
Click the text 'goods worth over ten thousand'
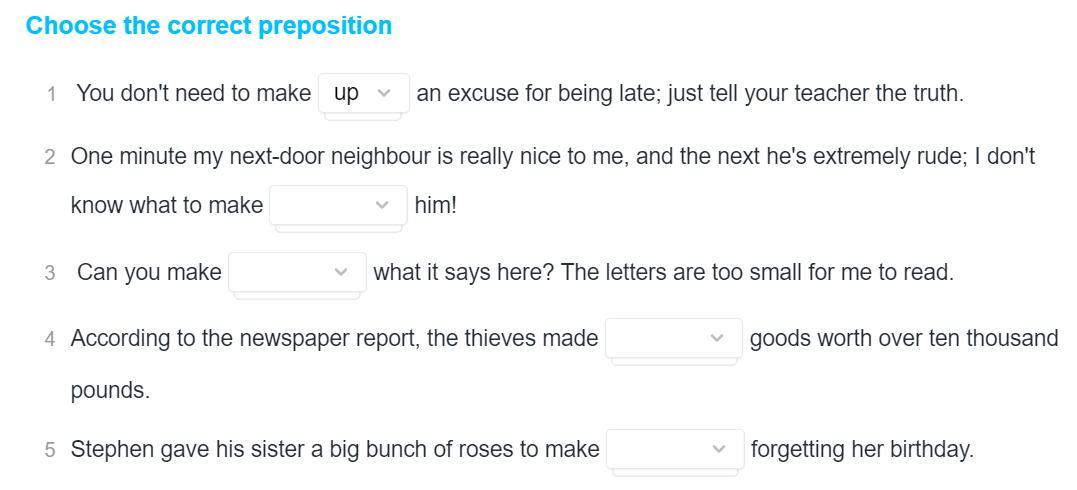click(904, 338)
